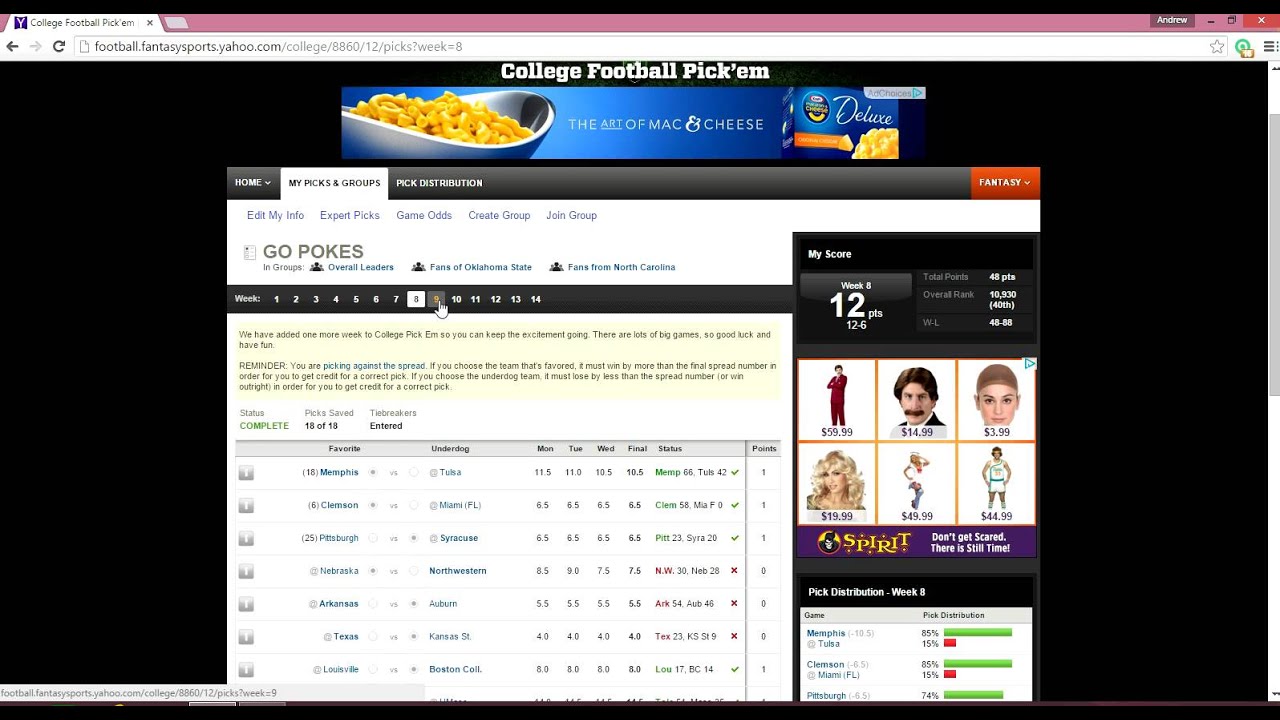Click the page vertical scrollbar
Viewport: 1280px width, 720px height.
[x=1273, y=255]
